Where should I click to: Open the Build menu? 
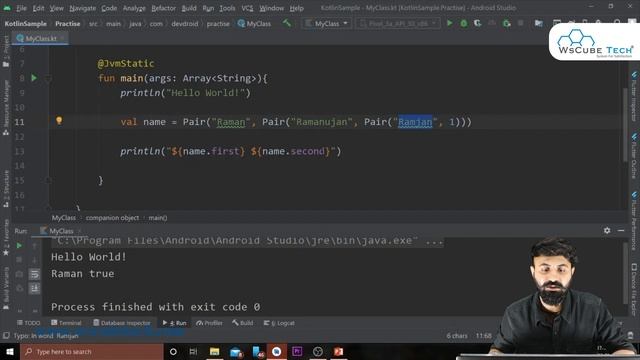pyautogui.click(x=189, y=8)
